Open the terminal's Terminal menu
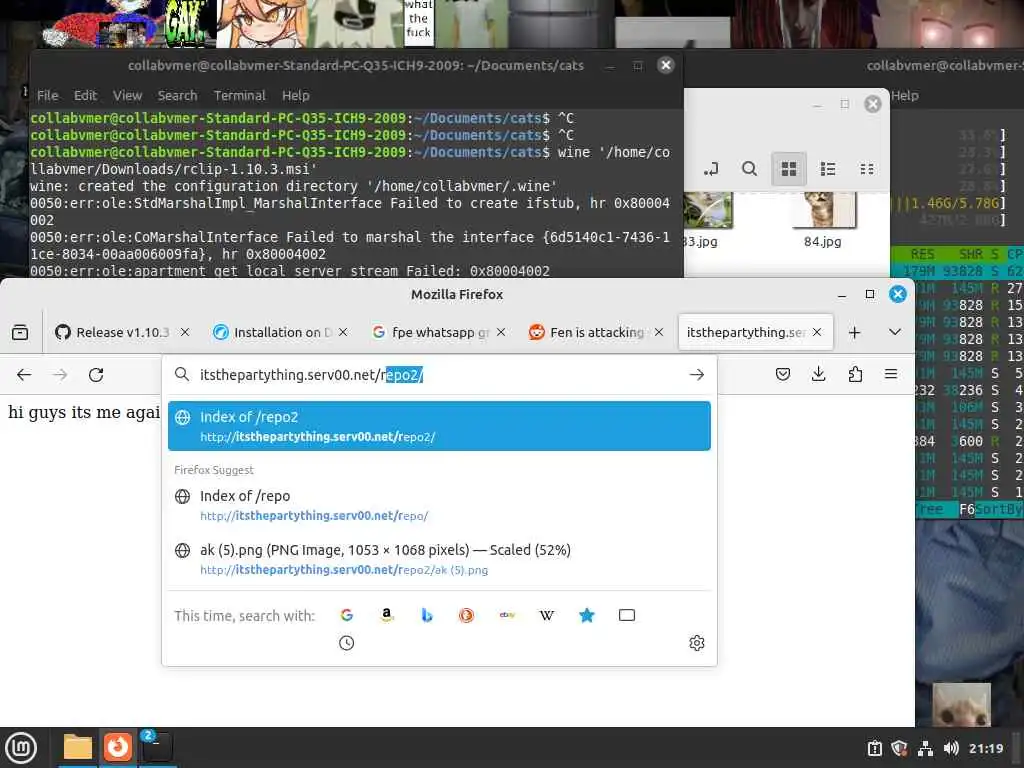The height and width of the screenshot is (768, 1024). 240,95
